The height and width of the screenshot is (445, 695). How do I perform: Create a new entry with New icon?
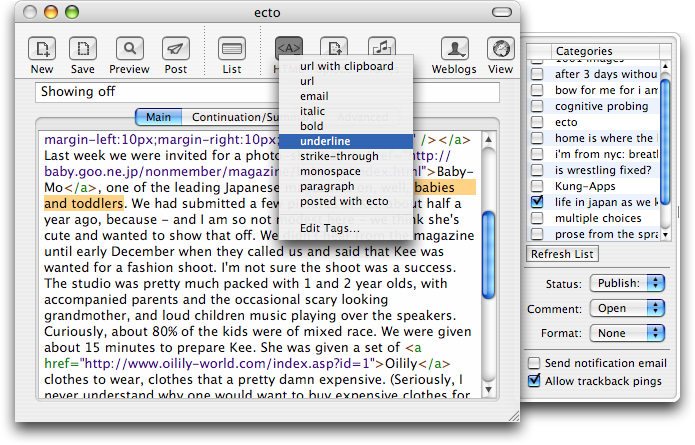coord(42,48)
